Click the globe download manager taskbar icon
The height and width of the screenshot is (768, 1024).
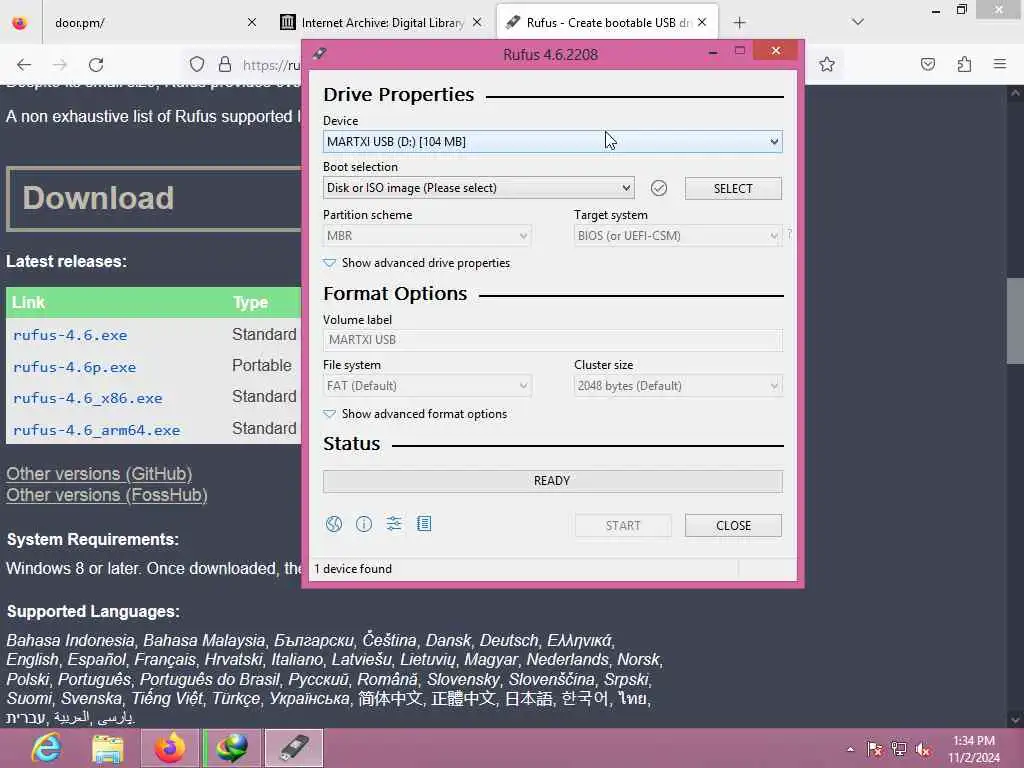tap(232, 748)
